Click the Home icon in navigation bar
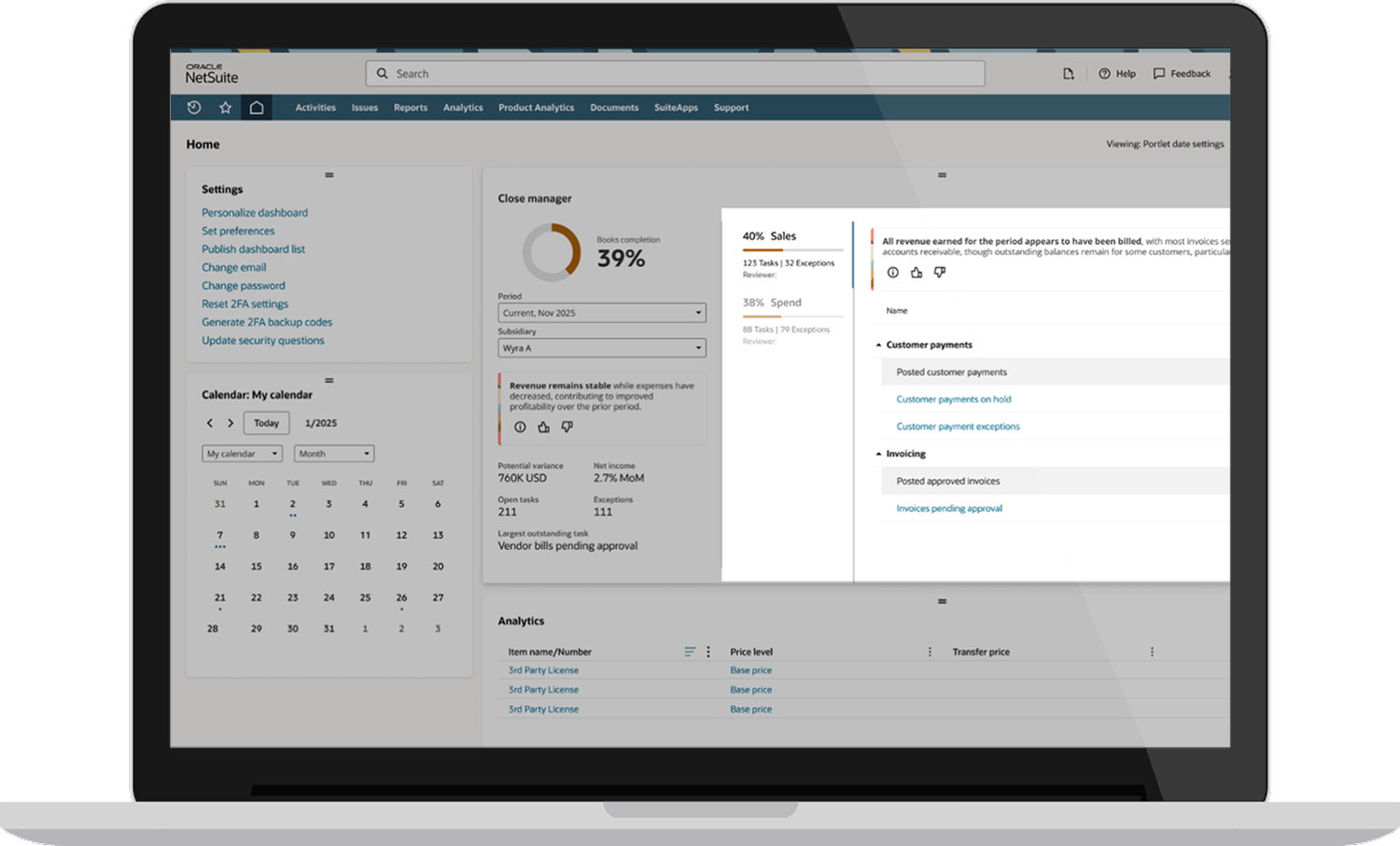 pyautogui.click(x=257, y=107)
